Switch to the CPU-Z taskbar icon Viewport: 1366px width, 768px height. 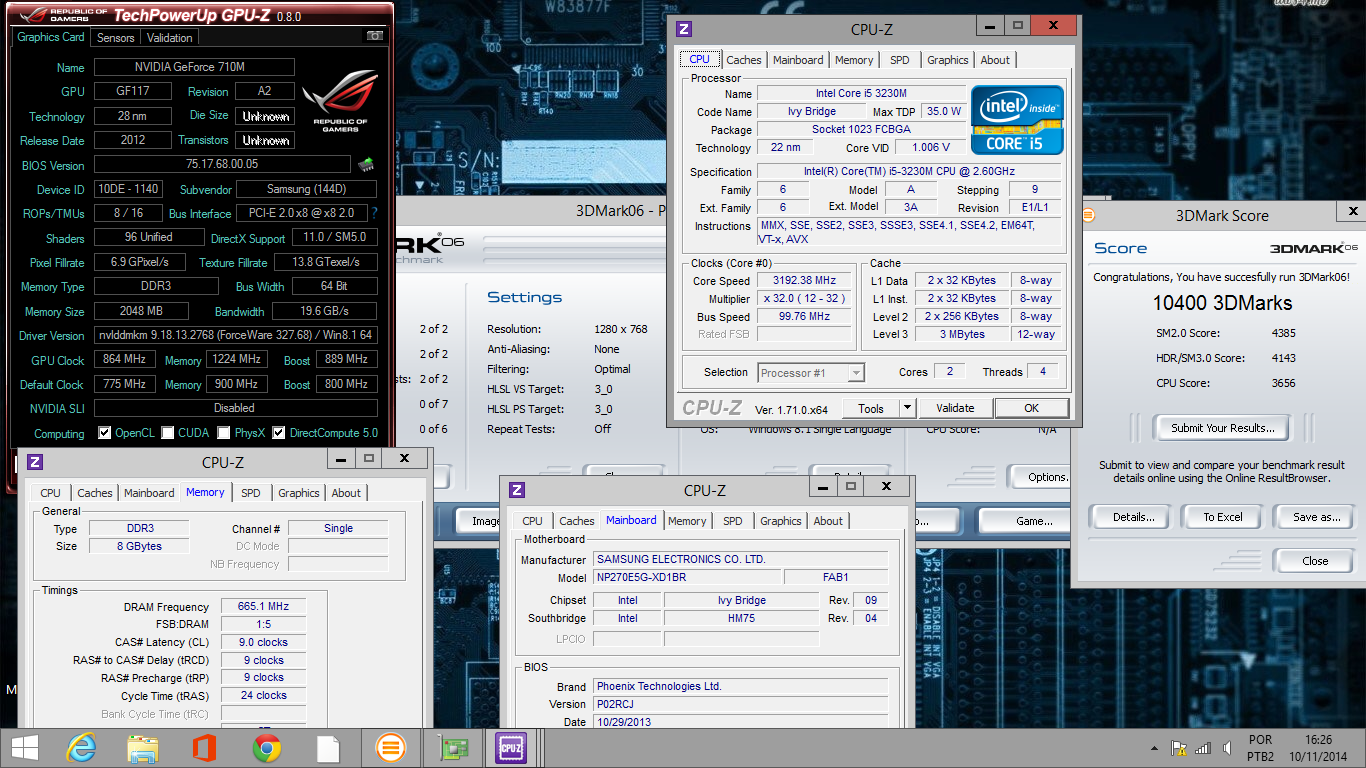pyautogui.click(x=512, y=748)
